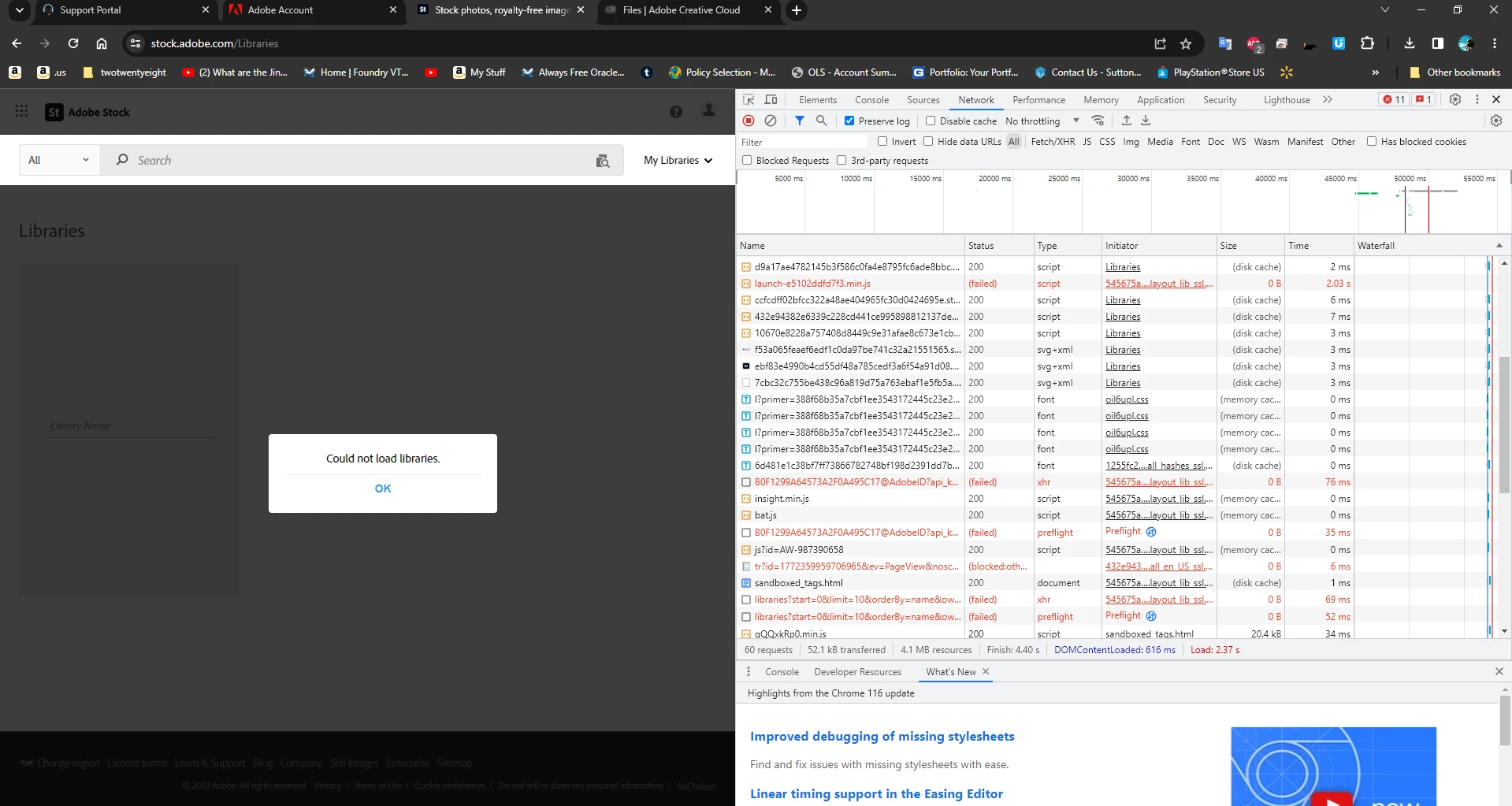Image resolution: width=1512 pixels, height=806 pixels.
Task: Bookmark this page with the star icon
Action: point(1186,43)
